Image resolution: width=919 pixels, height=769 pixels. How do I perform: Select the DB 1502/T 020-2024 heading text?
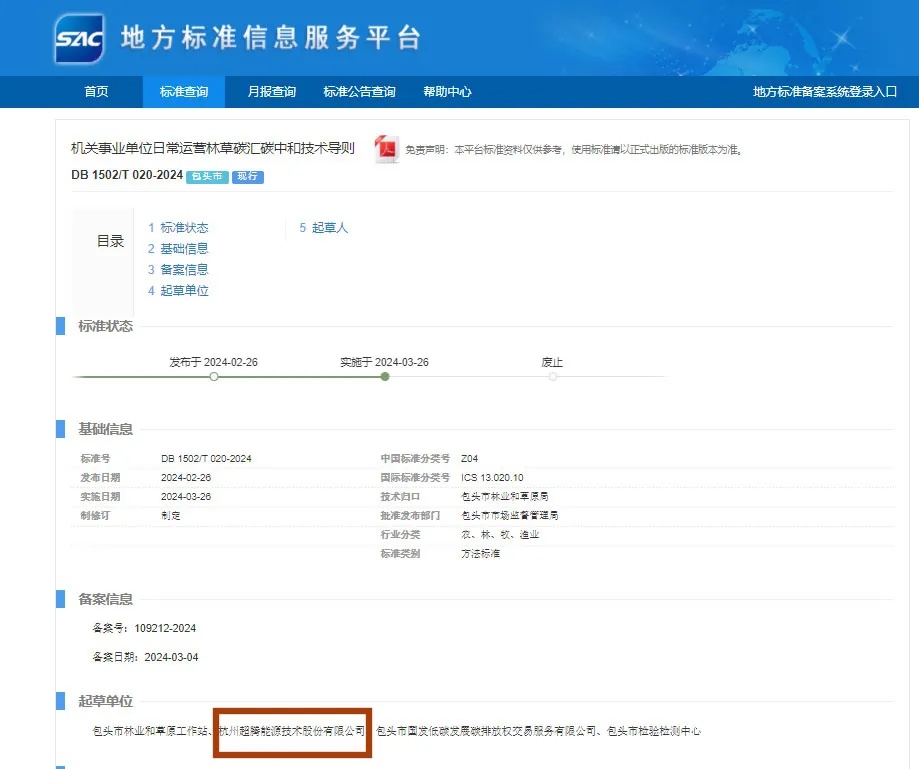(x=127, y=175)
